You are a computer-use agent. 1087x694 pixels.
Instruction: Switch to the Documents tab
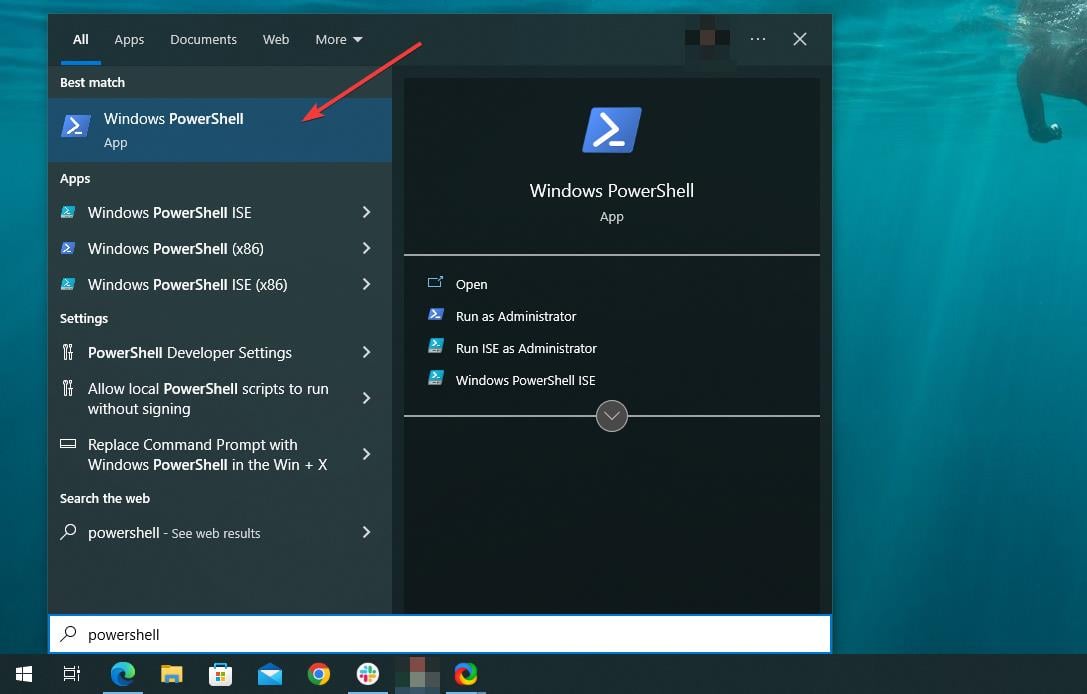(203, 40)
